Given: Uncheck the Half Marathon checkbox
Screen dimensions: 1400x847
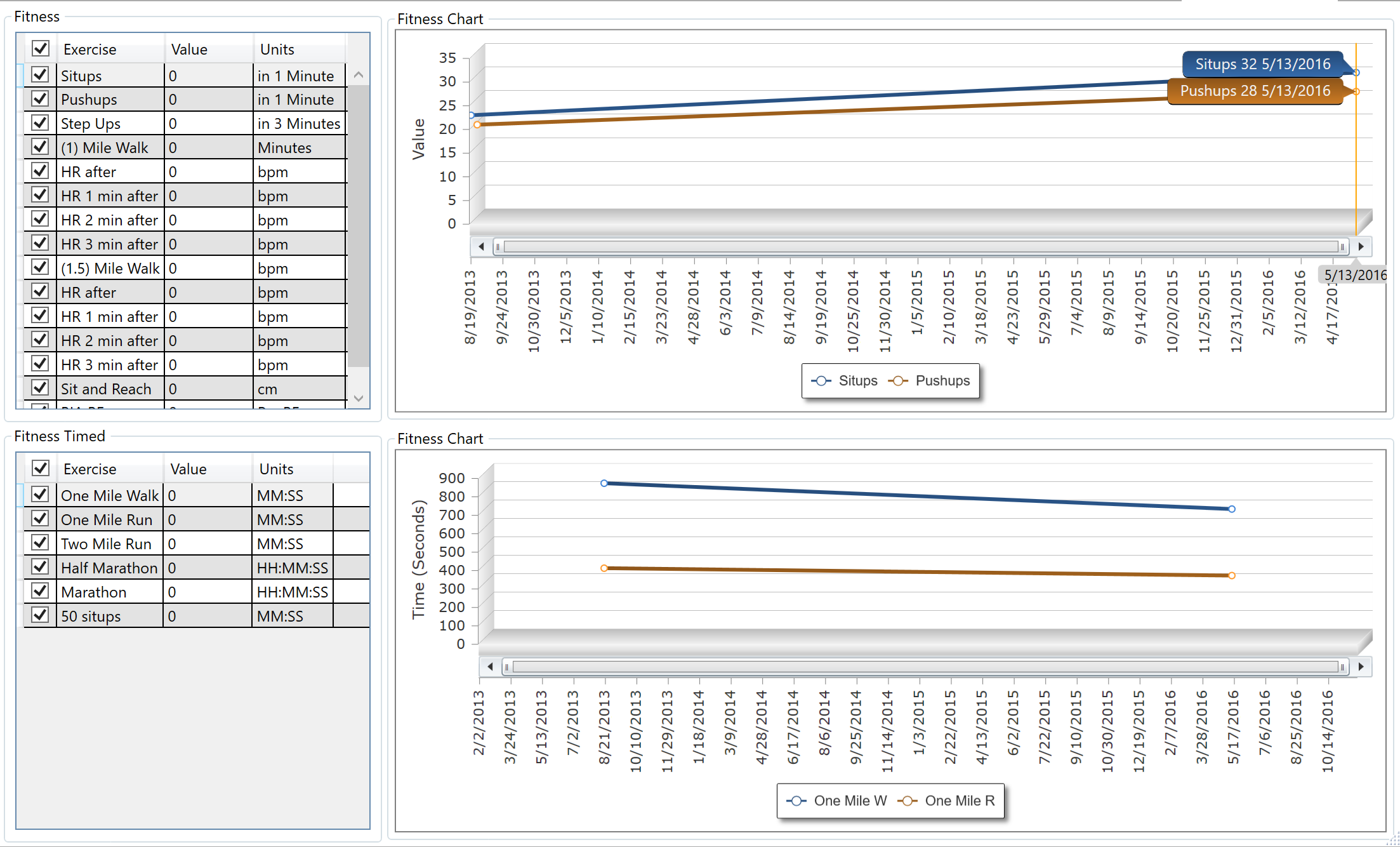Looking at the screenshot, I should point(40,567).
